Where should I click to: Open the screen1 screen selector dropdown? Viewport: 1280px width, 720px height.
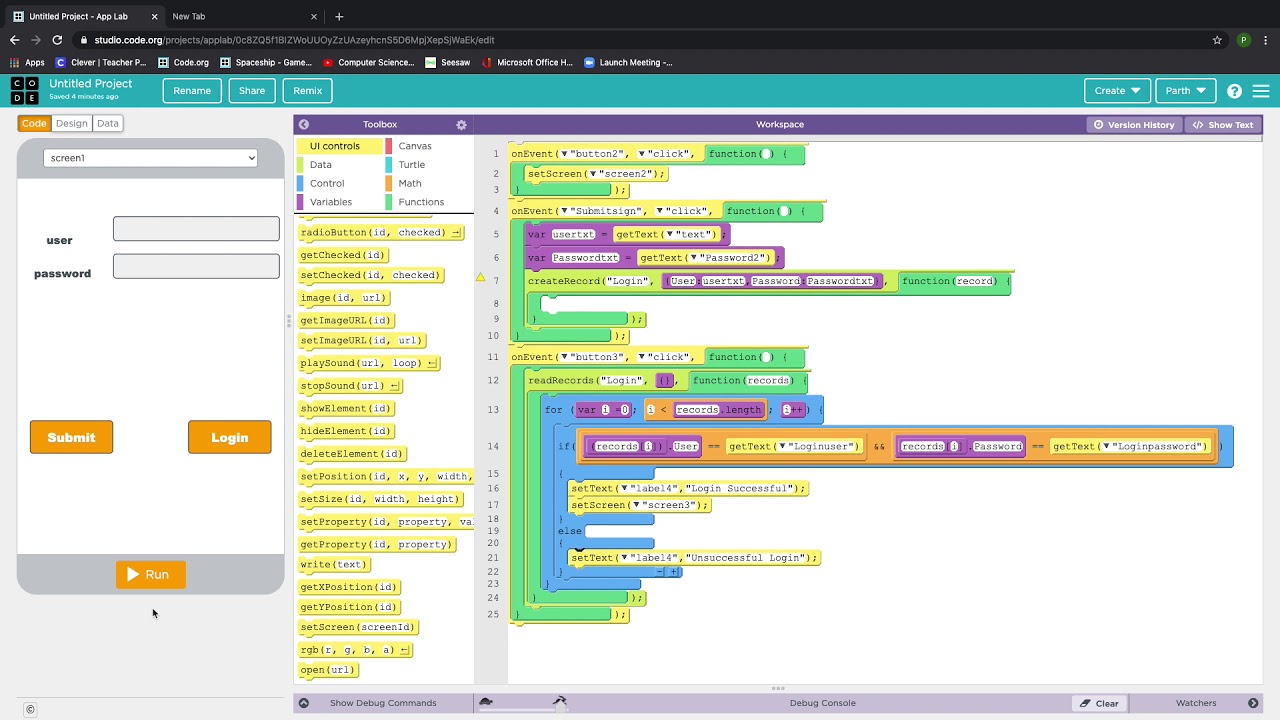click(150, 158)
